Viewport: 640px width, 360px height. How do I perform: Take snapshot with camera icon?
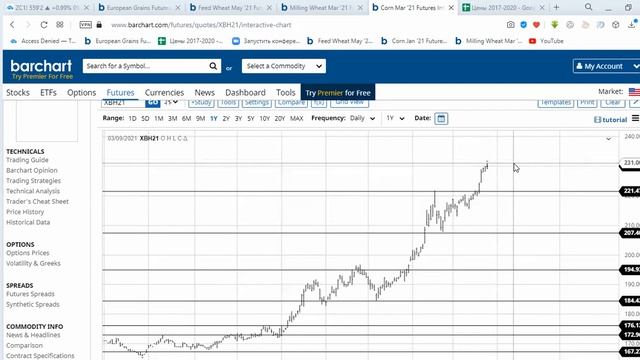[x=511, y=25]
